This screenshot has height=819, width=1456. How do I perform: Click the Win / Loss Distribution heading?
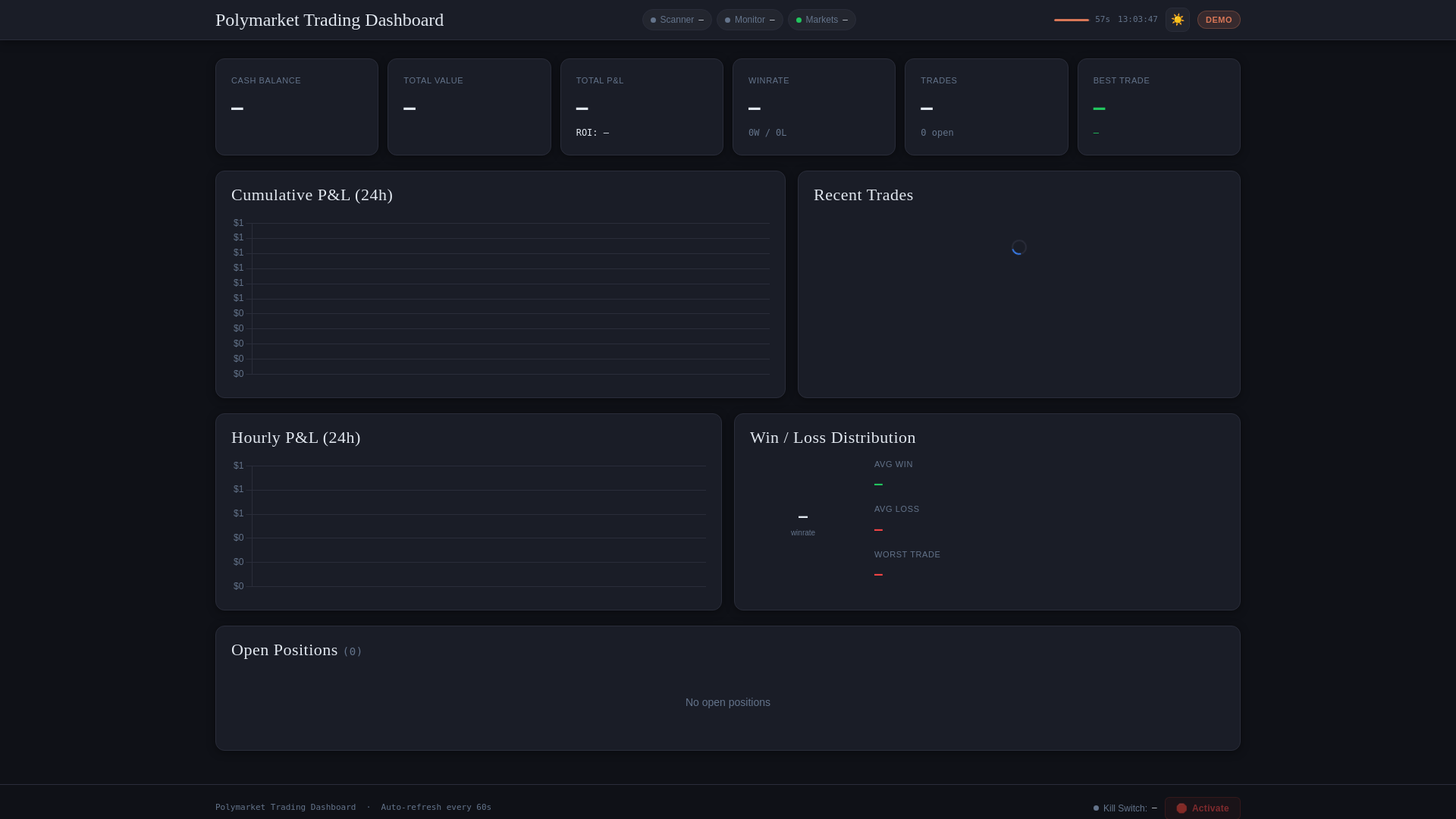pos(833,438)
